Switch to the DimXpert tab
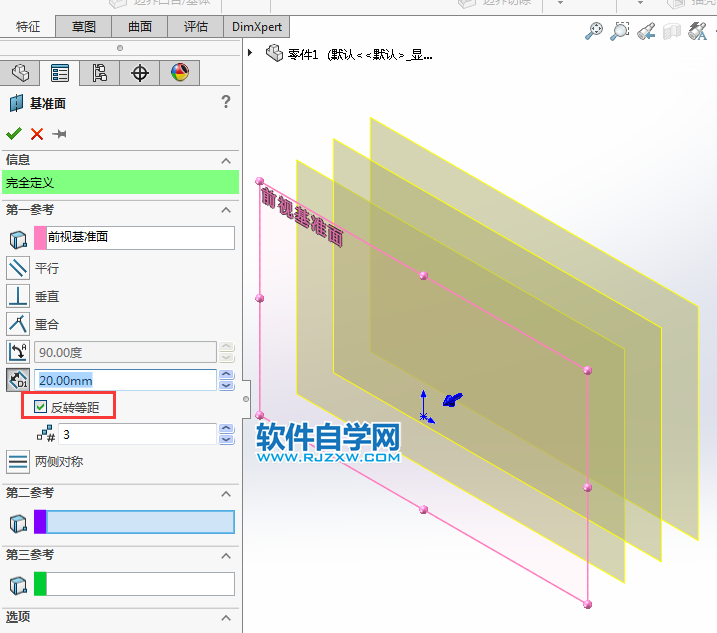 coord(257,27)
